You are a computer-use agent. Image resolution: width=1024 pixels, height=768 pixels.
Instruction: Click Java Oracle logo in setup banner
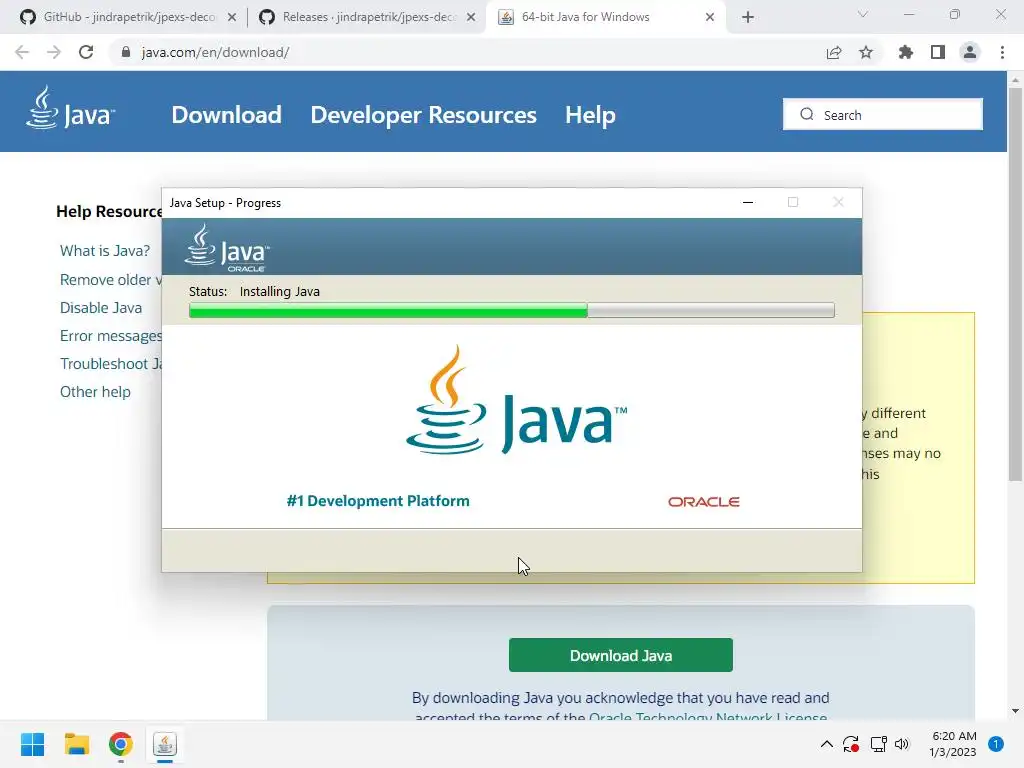coord(227,248)
